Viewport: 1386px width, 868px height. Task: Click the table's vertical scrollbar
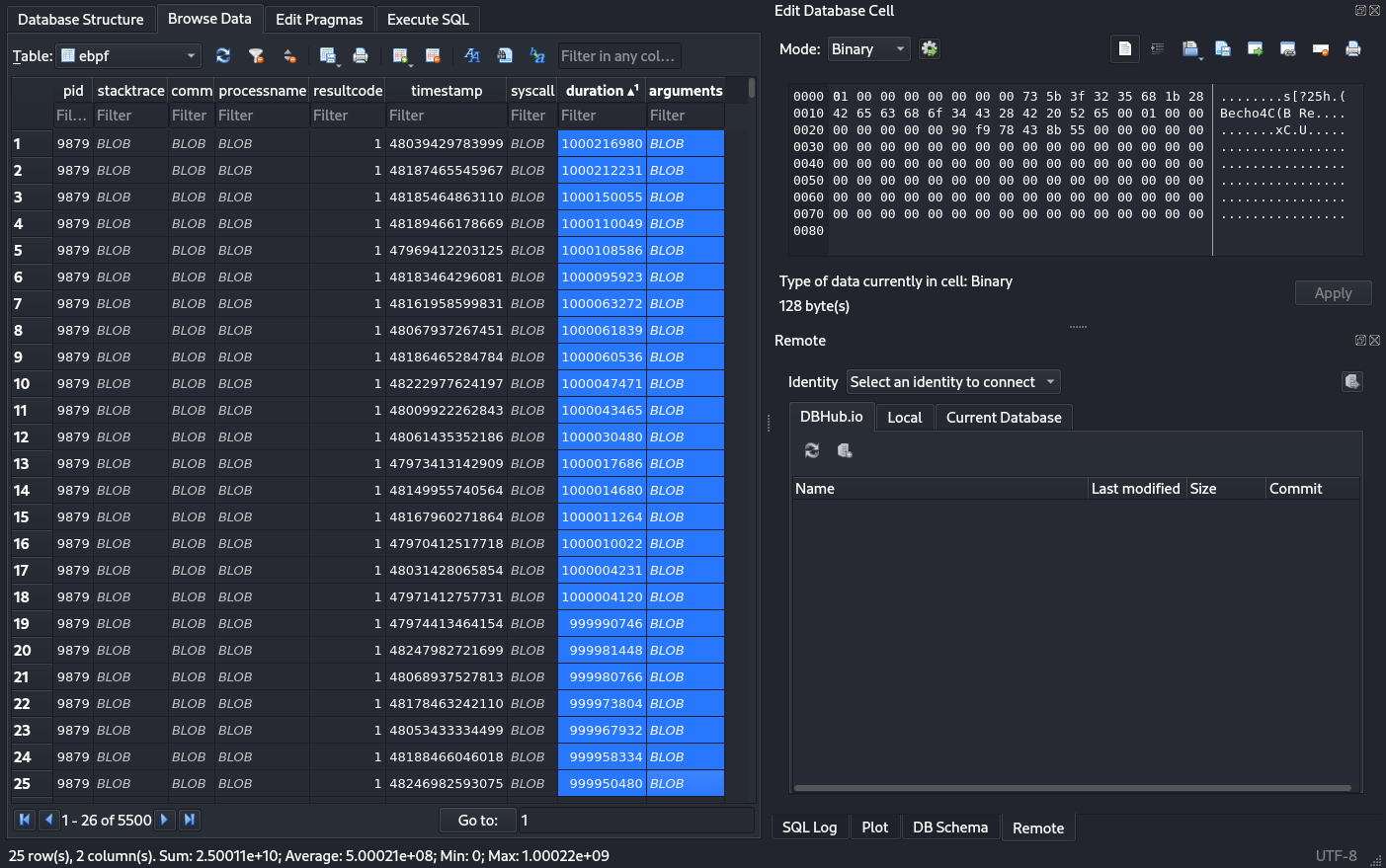[x=752, y=89]
